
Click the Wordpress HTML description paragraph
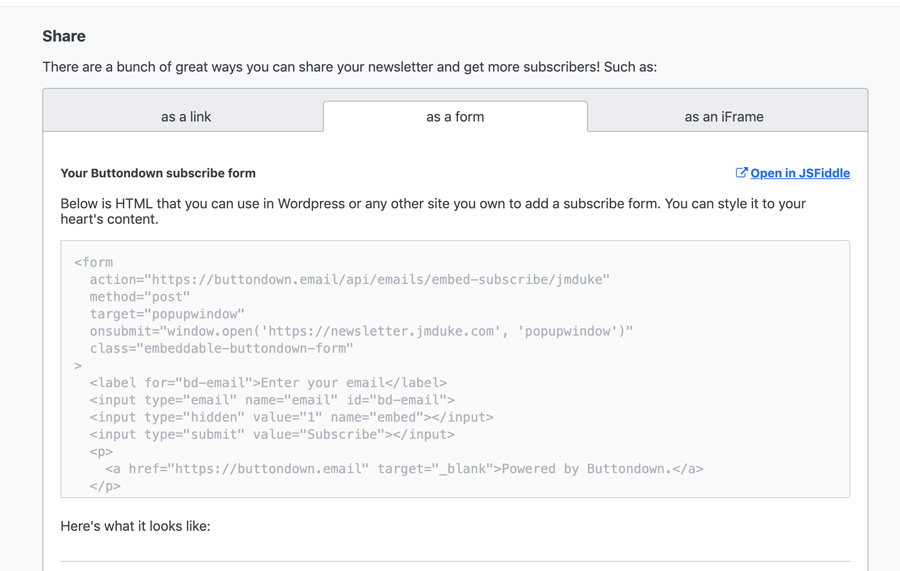pos(433,211)
